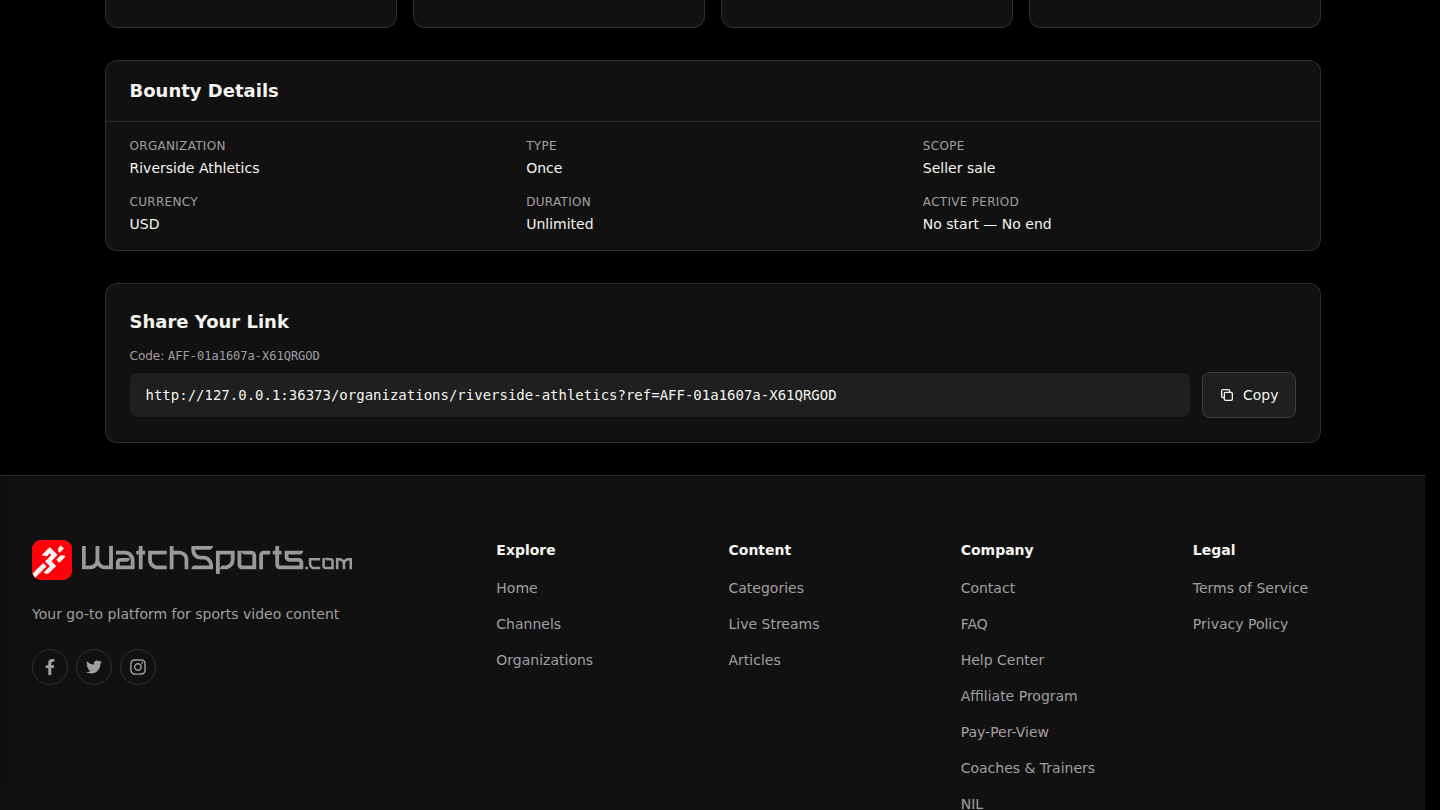The width and height of the screenshot is (1440, 810).
Task: Open the Affiliate Program link
Action: point(1019,696)
